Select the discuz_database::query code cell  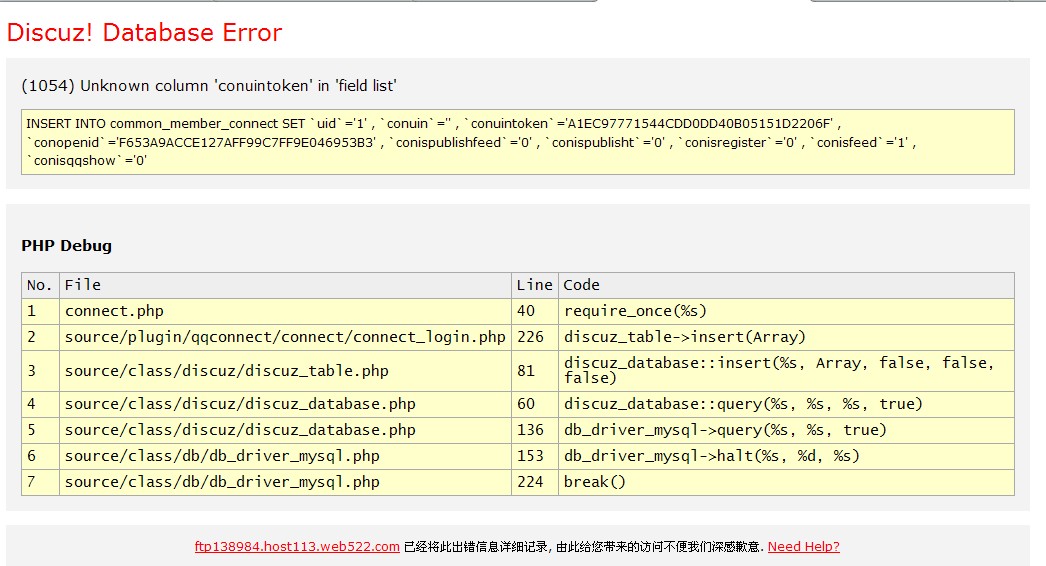(x=743, y=404)
